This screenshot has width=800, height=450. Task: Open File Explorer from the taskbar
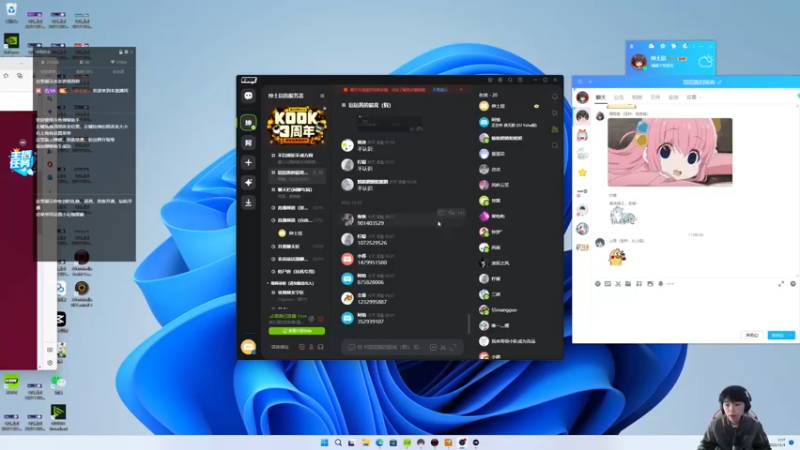coord(366,442)
